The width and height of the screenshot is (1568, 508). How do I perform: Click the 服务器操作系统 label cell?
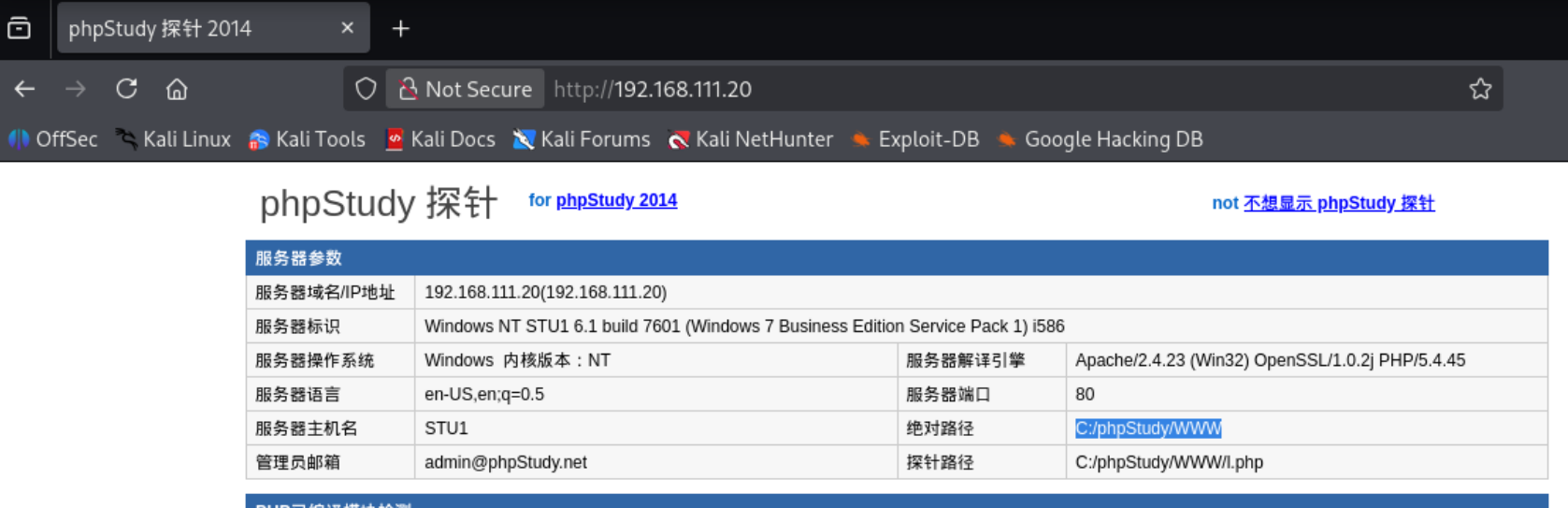point(330,360)
